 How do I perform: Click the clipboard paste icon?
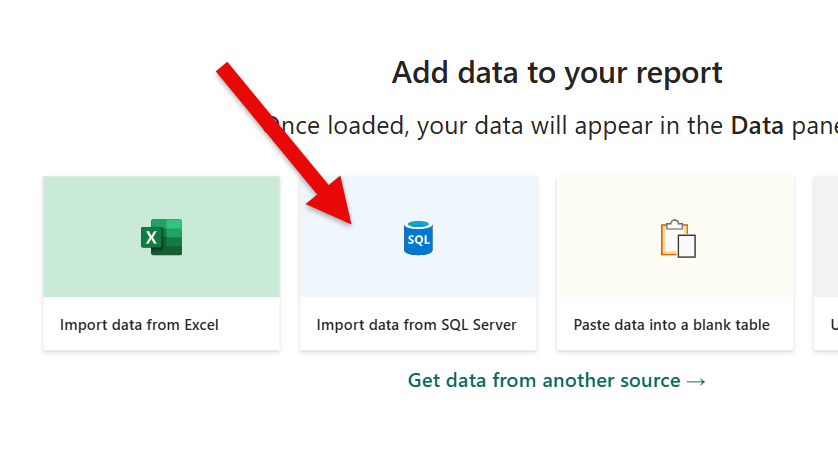[677, 239]
